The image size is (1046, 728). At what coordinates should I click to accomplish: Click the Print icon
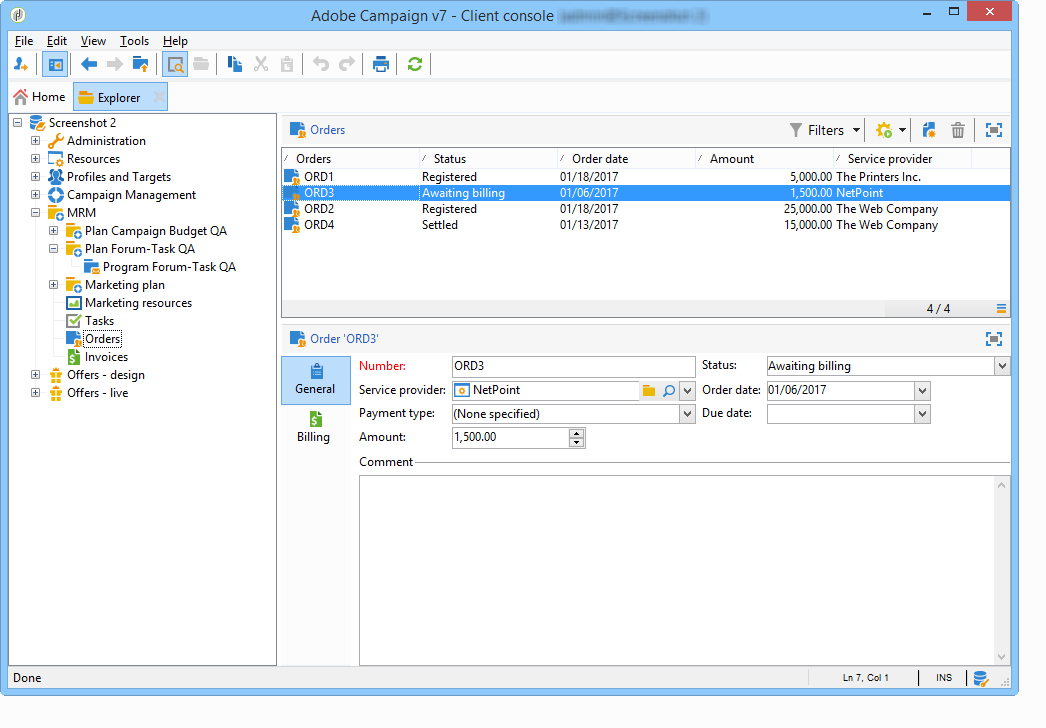coord(381,65)
